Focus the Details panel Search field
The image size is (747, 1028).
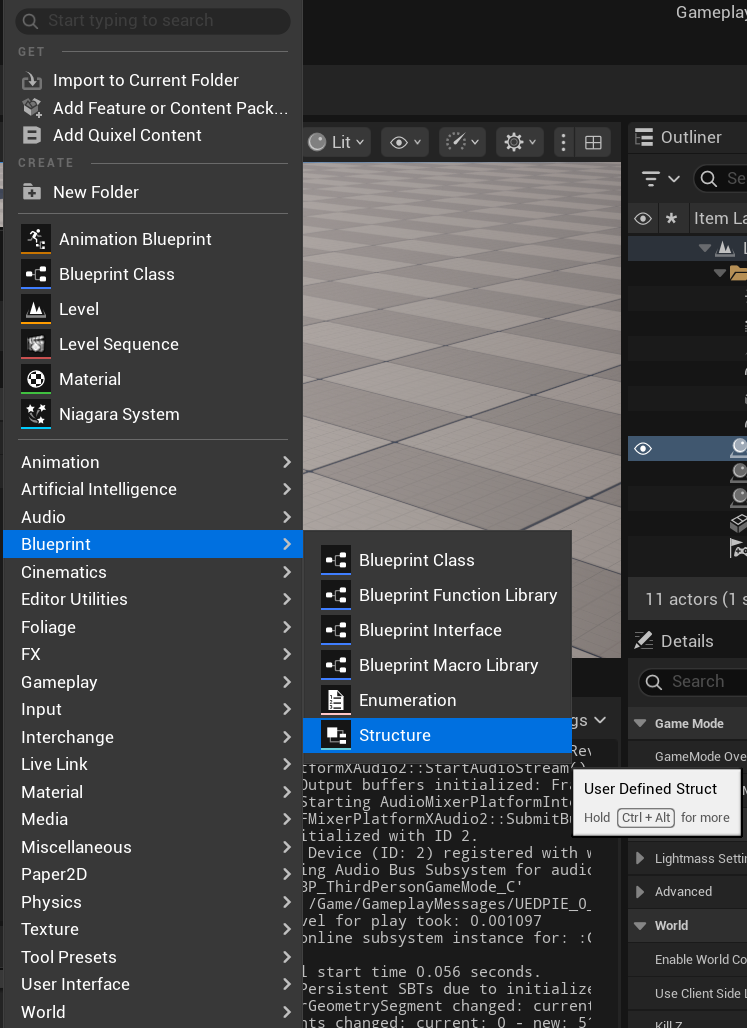(x=693, y=682)
